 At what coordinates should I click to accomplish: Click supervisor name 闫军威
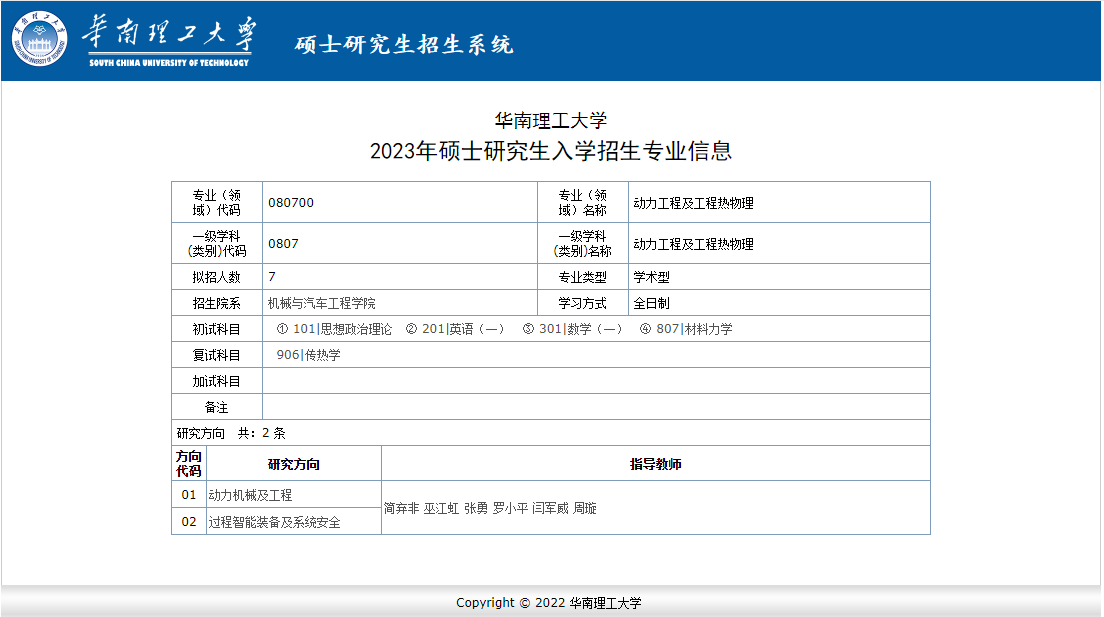tap(551, 508)
